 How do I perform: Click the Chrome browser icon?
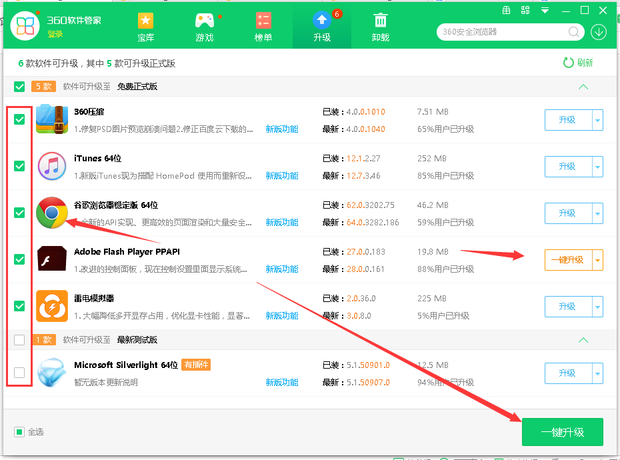tap(52, 212)
